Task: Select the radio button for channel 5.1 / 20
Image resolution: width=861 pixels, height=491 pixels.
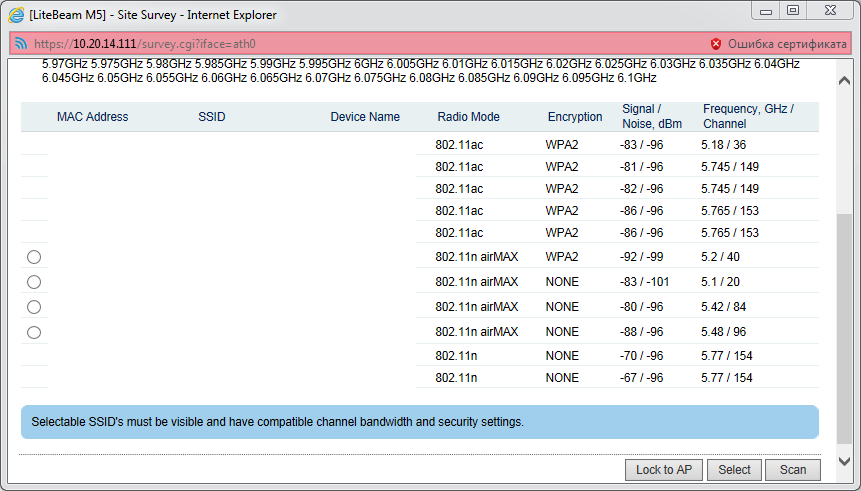Action: [34, 282]
